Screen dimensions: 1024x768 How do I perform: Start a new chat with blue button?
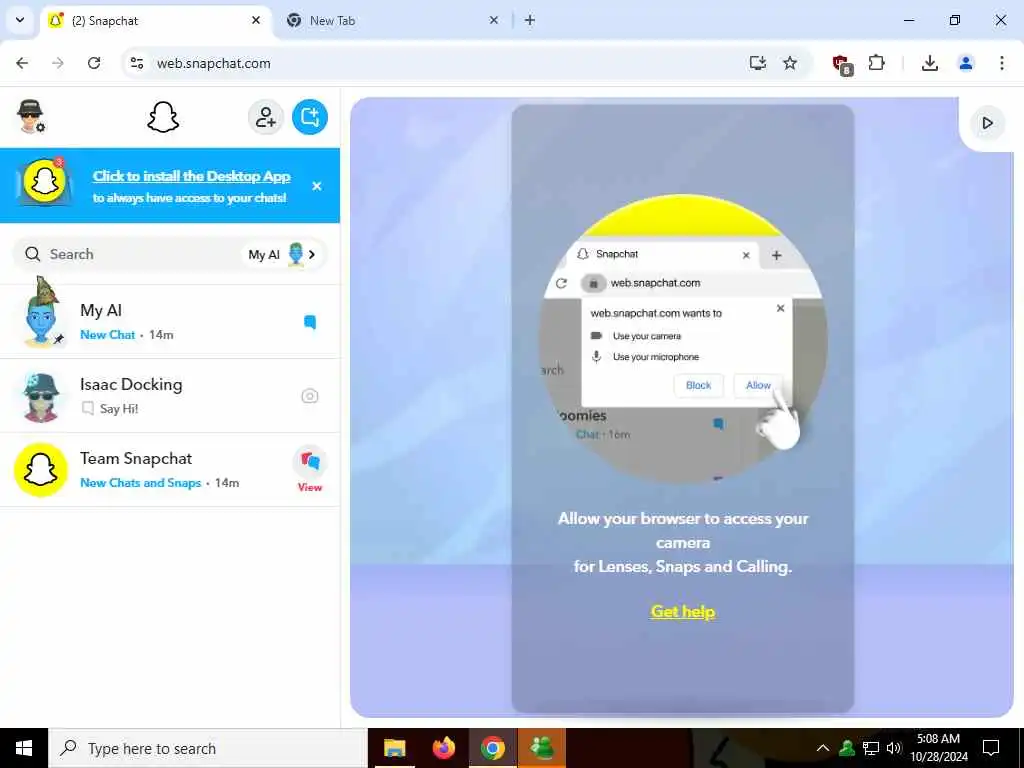[310, 117]
